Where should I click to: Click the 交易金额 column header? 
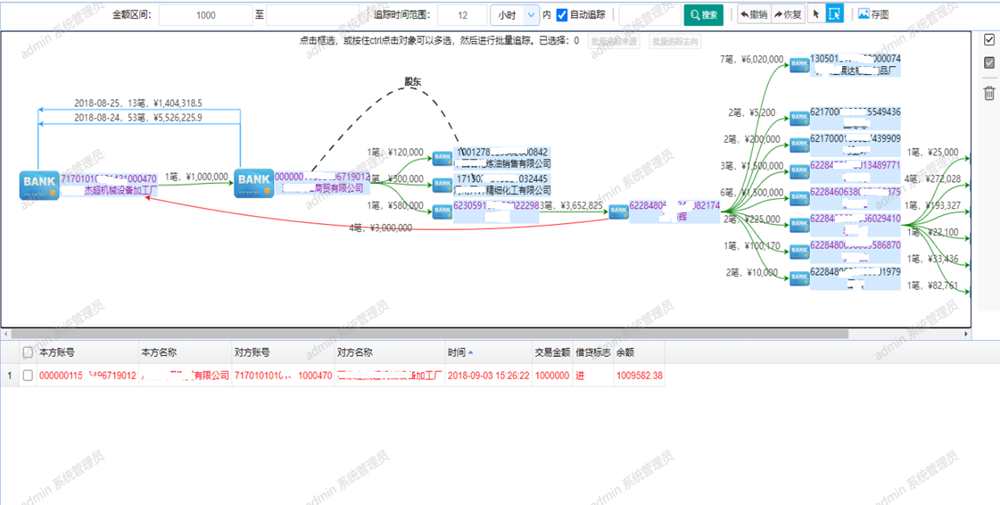tap(552, 352)
